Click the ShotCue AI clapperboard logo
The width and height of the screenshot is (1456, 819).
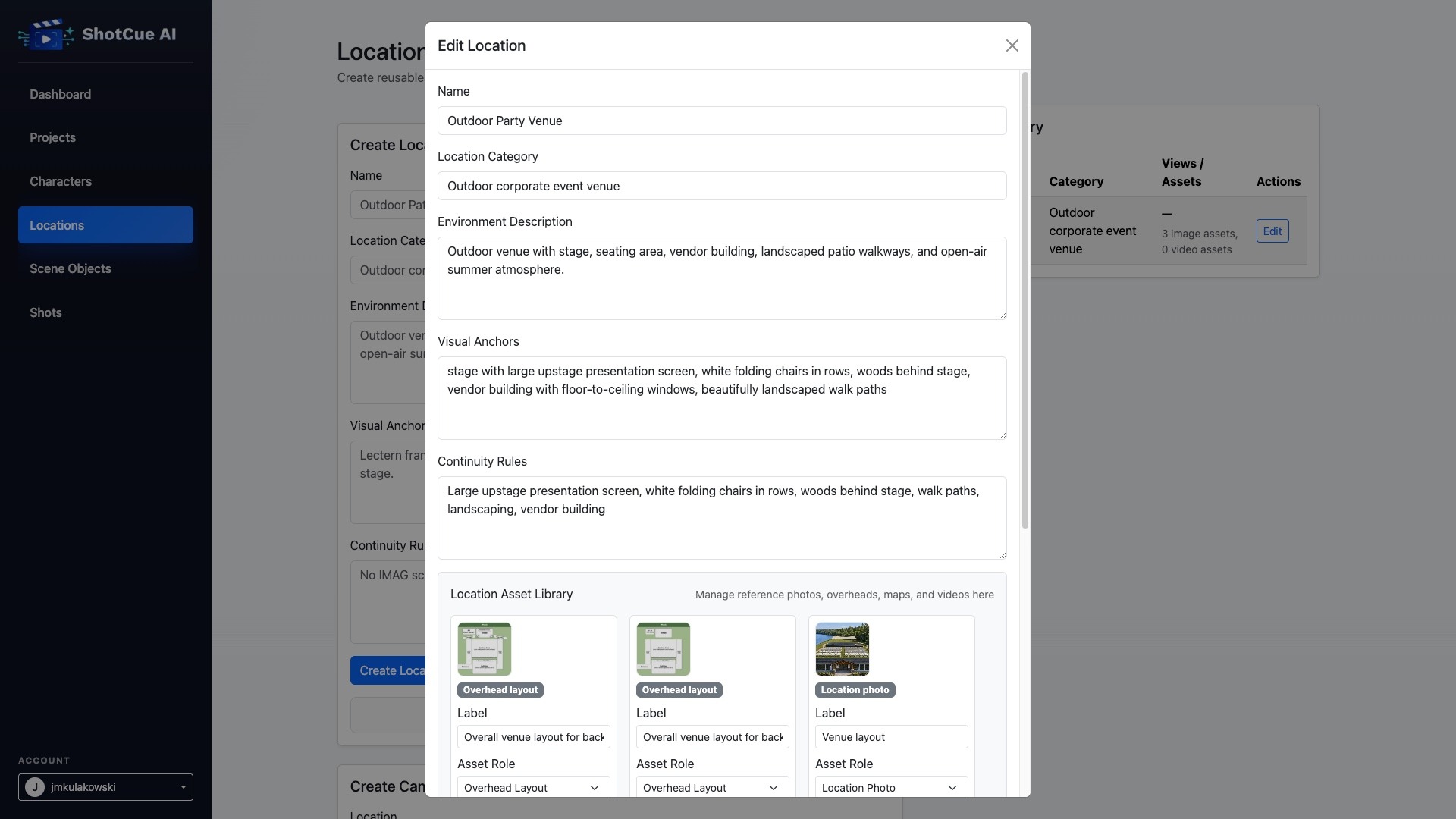tap(46, 35)
